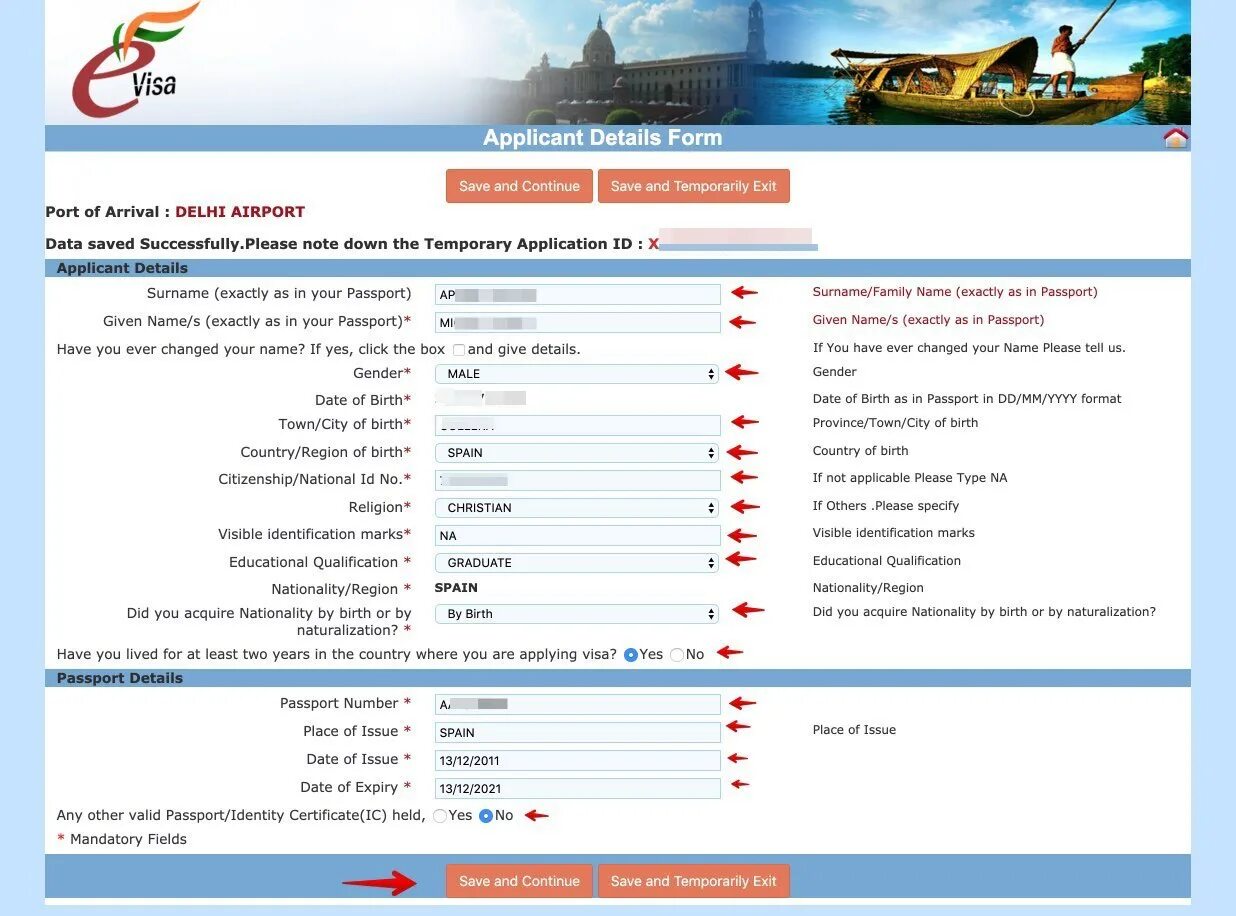The image size is (1236, 916).
Task: Click hint 'If You have ever changed your Name'
Action: (969, 348)
